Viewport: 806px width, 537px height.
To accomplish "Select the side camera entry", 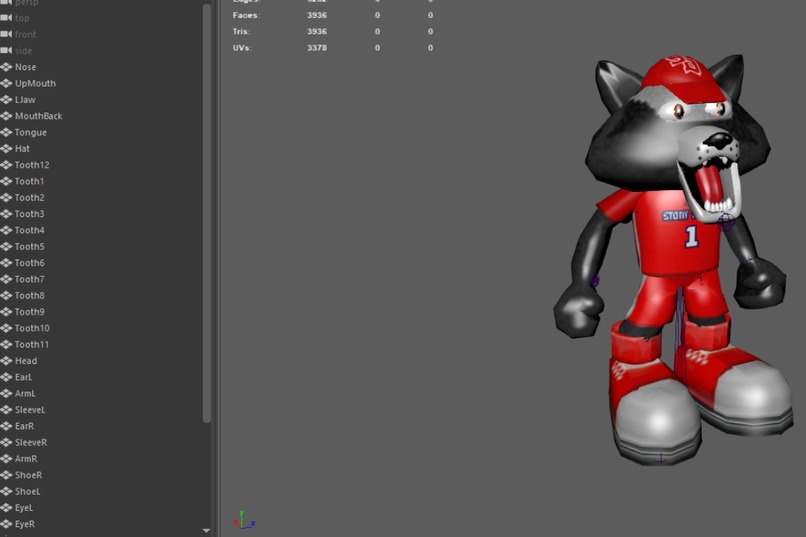I will click(x=23, y=51).
